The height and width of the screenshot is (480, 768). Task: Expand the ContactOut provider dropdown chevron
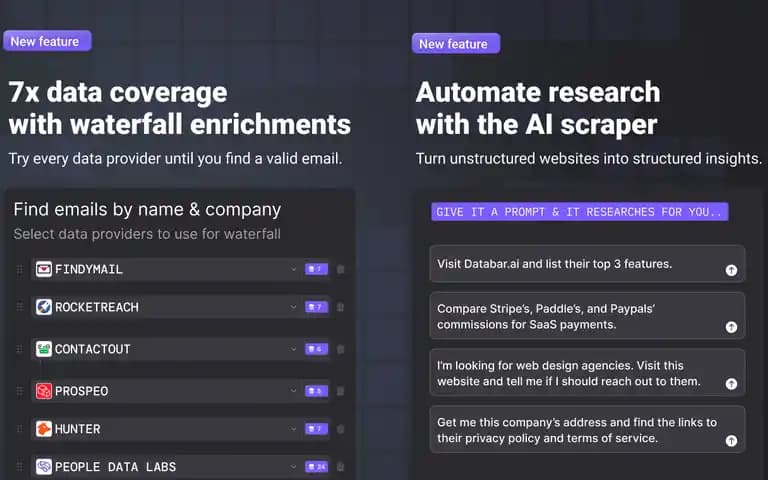point(293,349)
